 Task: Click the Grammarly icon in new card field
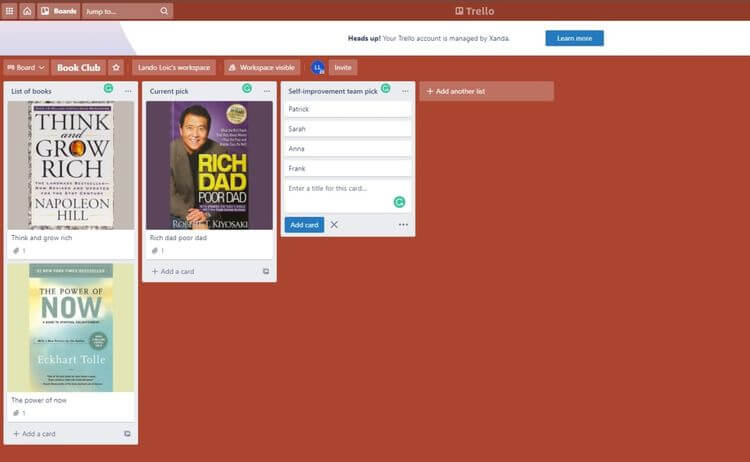point(399,202)
